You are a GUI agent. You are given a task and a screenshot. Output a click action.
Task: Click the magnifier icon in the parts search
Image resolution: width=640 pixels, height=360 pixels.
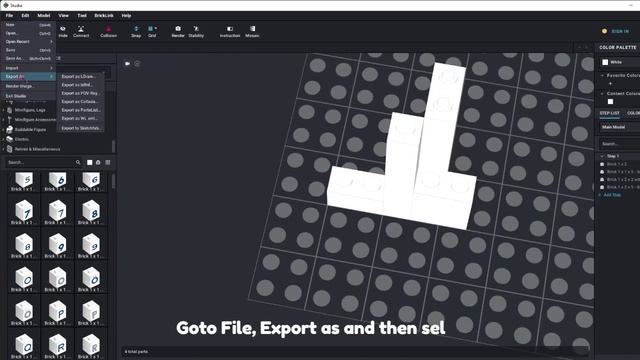coord(78,162)
